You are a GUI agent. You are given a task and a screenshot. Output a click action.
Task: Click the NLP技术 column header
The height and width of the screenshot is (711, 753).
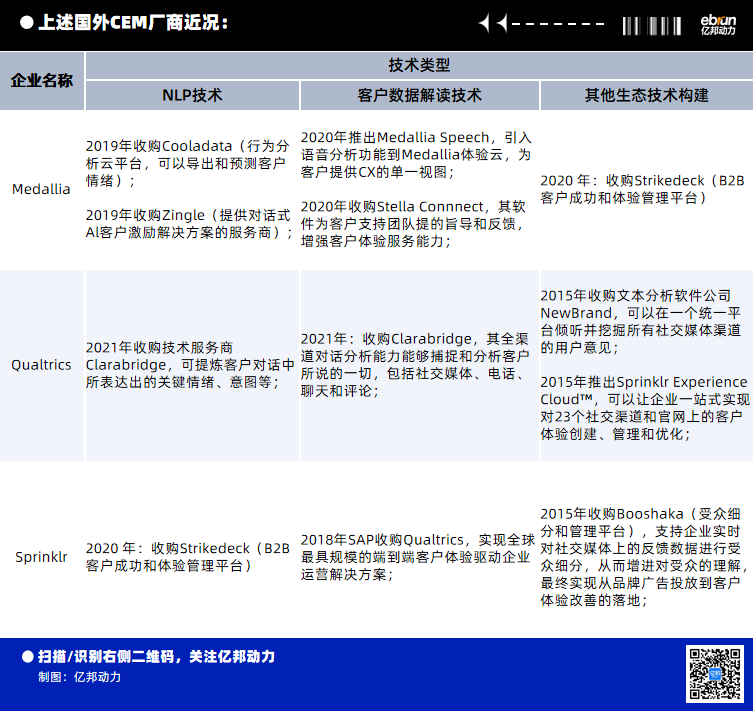(x=192, y=95)
